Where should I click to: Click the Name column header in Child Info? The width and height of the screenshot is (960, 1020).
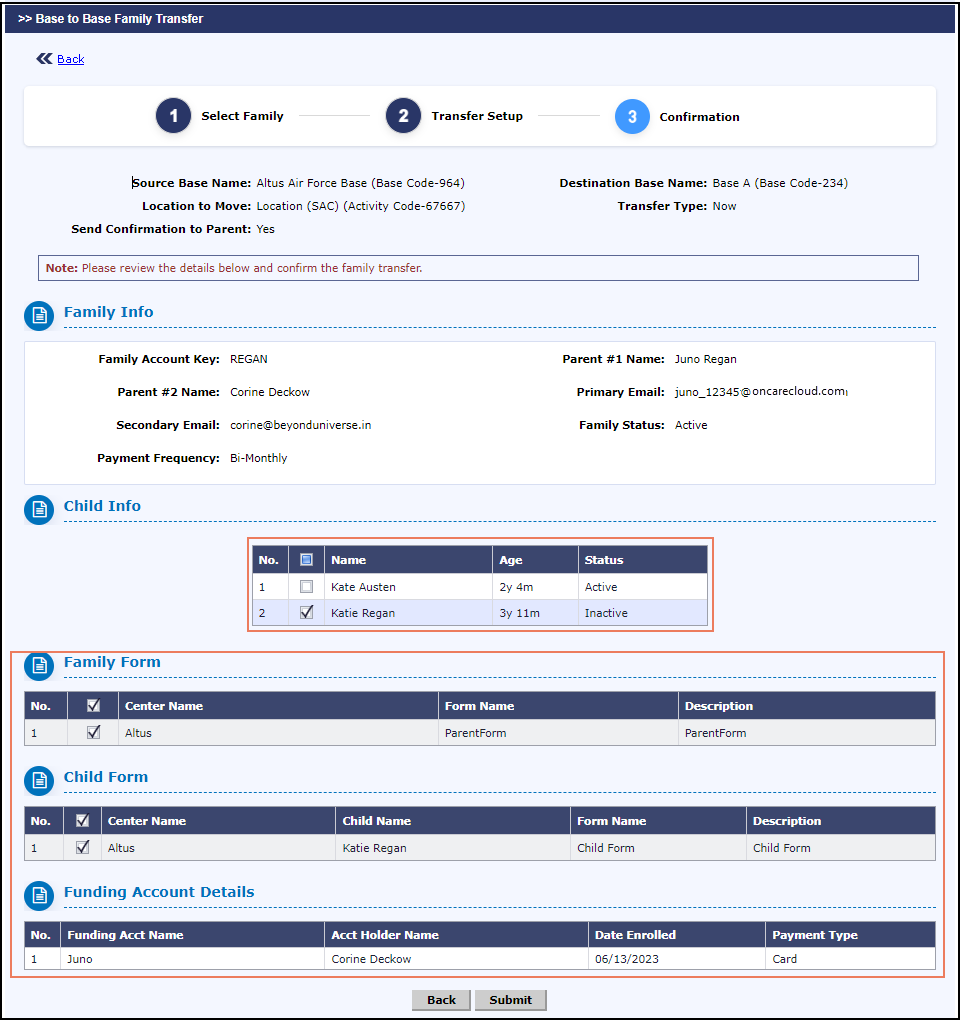point(408,560)
